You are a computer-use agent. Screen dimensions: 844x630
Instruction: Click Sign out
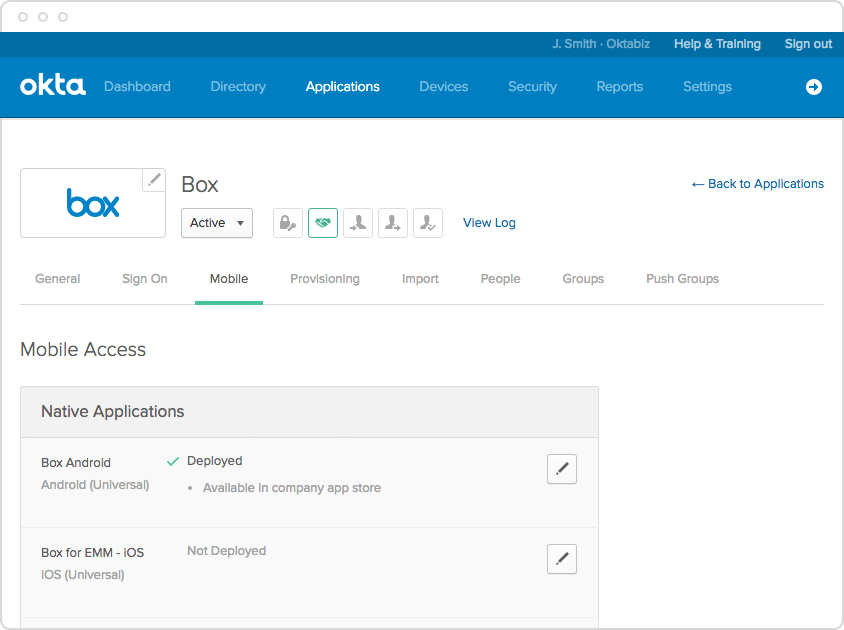click(808, 44)
